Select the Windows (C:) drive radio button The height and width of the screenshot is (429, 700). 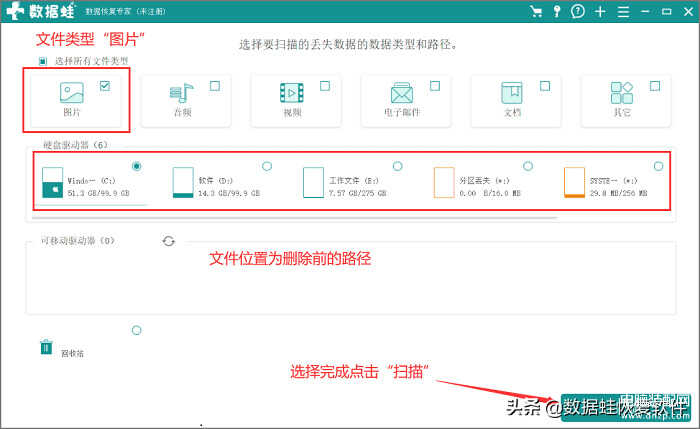point(137,166)
